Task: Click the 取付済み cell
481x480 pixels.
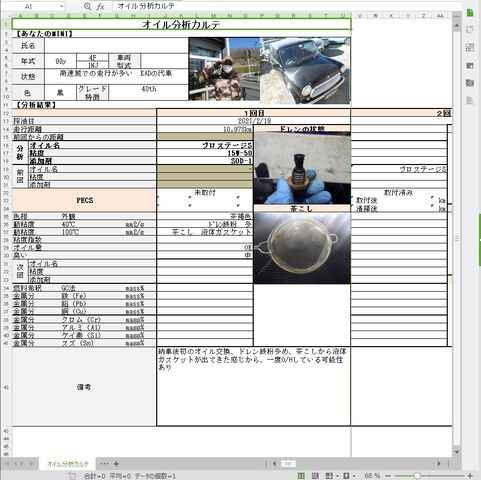Action: (x=399, y=192)
